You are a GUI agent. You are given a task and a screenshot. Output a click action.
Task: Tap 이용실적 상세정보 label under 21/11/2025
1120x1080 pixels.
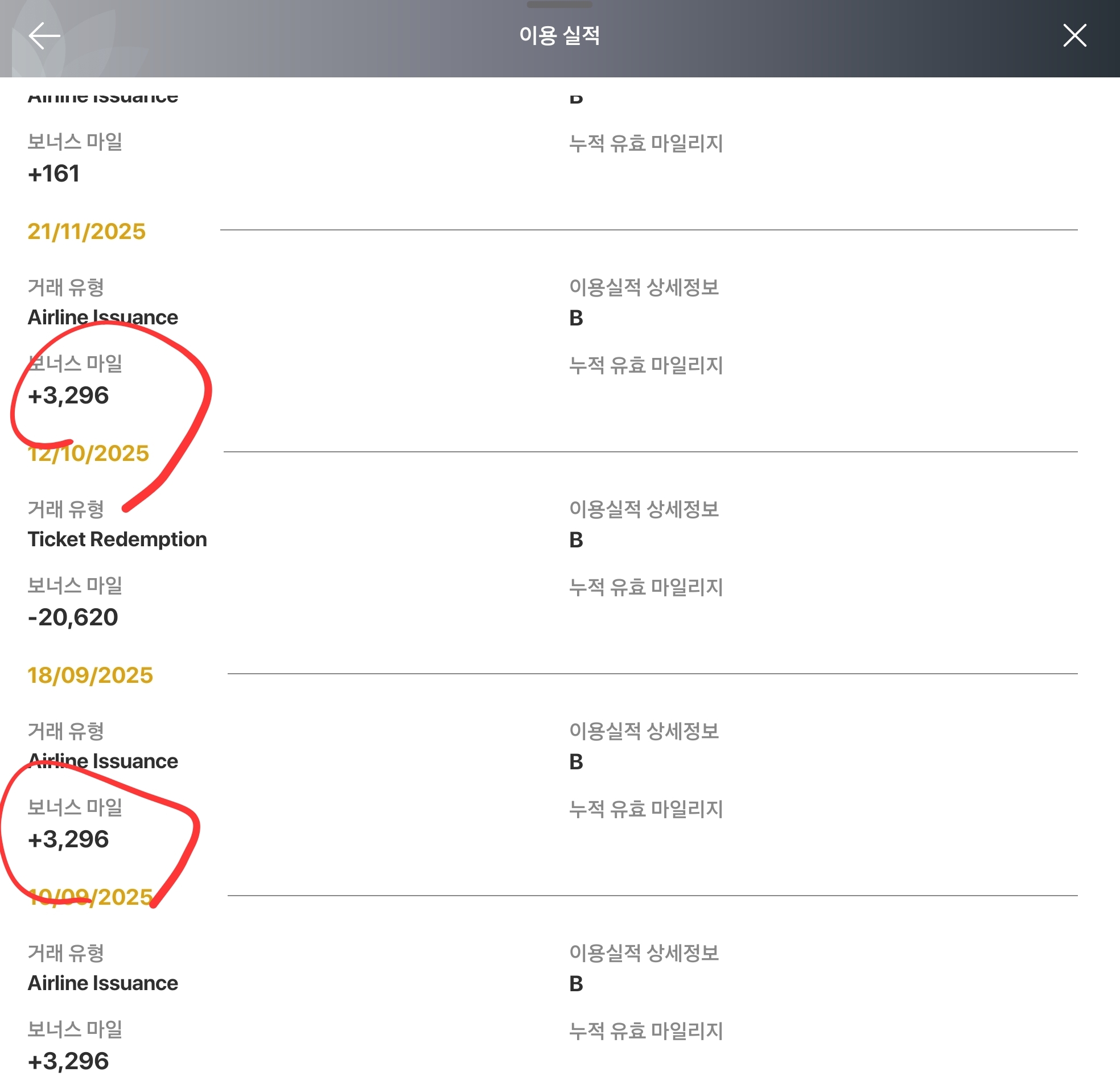[644, 287]
